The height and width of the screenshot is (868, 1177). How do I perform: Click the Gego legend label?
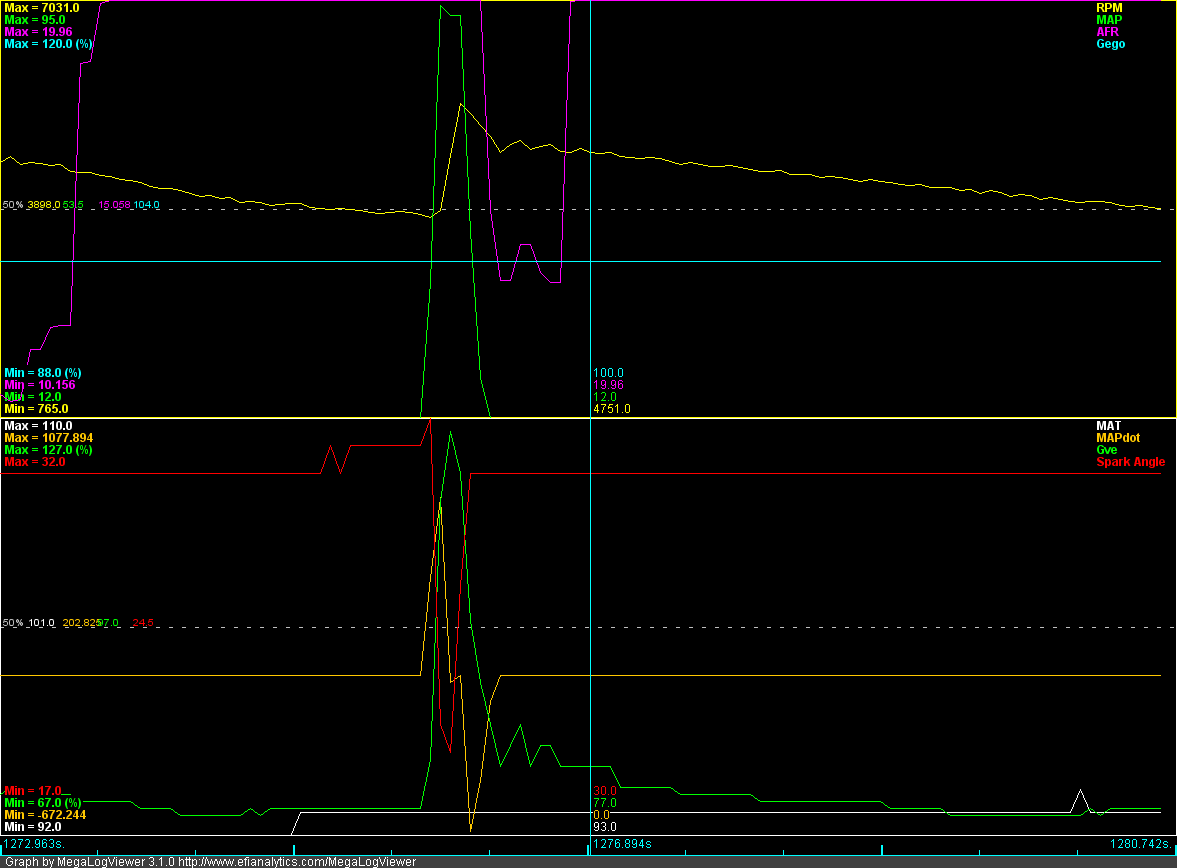point(1110,44)
